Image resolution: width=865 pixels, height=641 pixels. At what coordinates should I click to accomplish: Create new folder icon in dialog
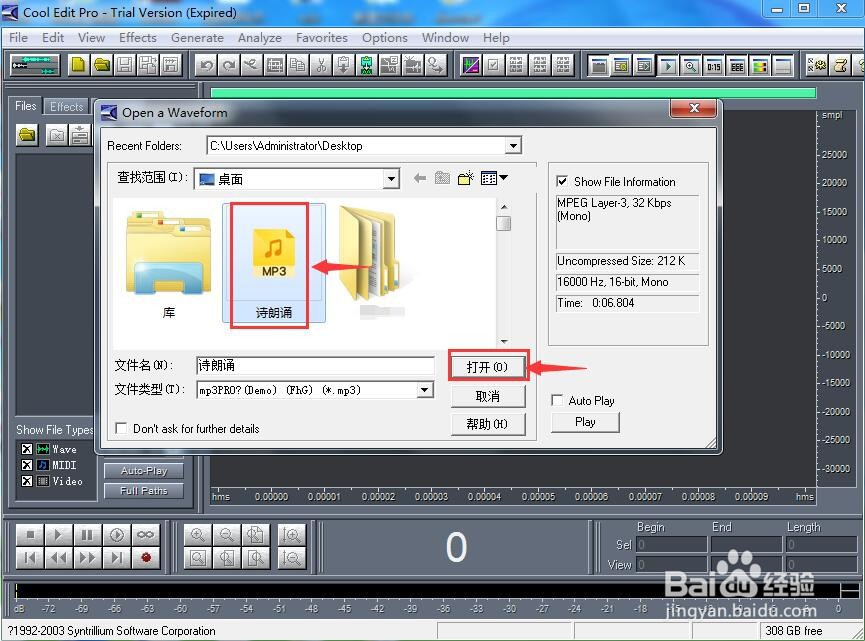[466, 178]
